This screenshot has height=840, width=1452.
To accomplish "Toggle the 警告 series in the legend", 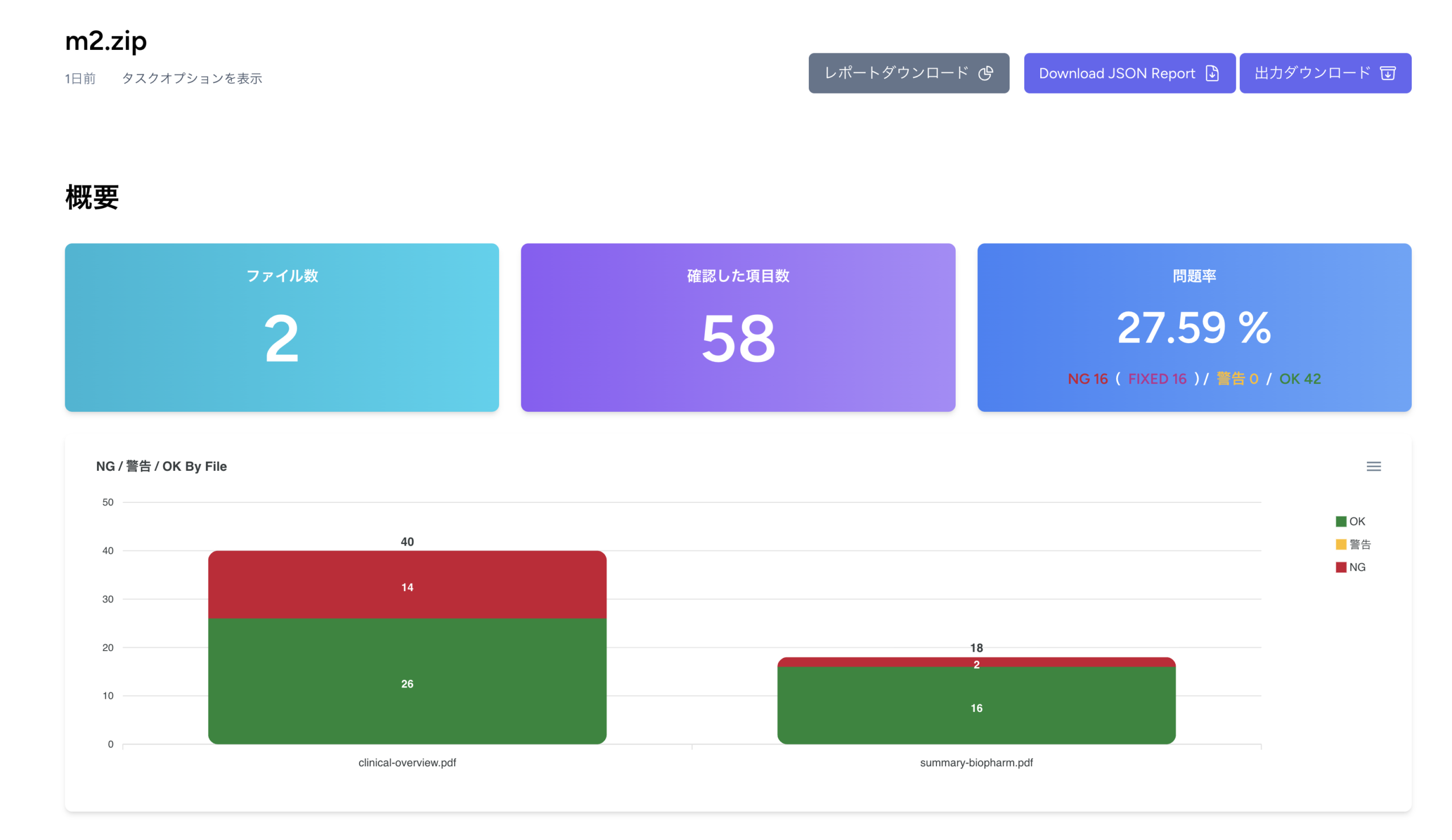I will (x=1353, y=544).
